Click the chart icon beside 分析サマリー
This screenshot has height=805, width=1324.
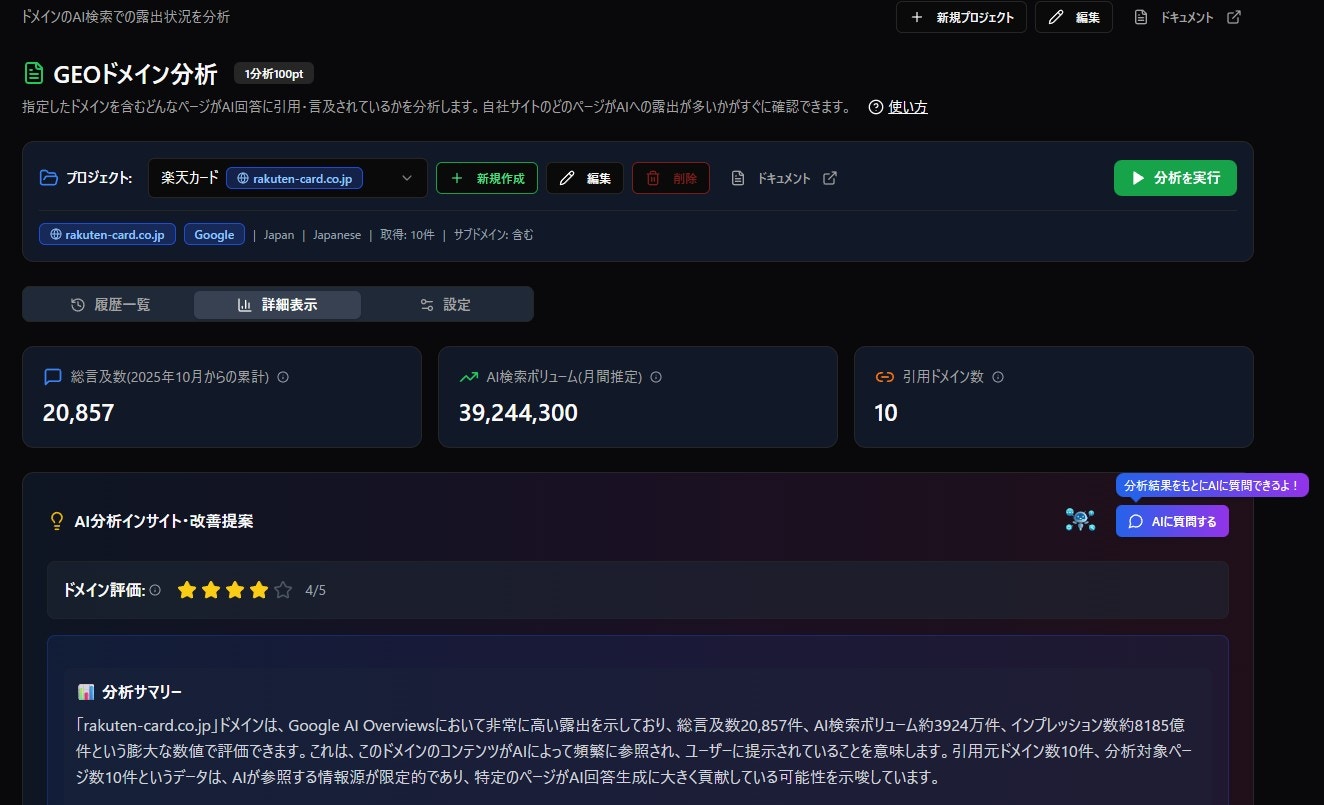[x=86, y=692]
